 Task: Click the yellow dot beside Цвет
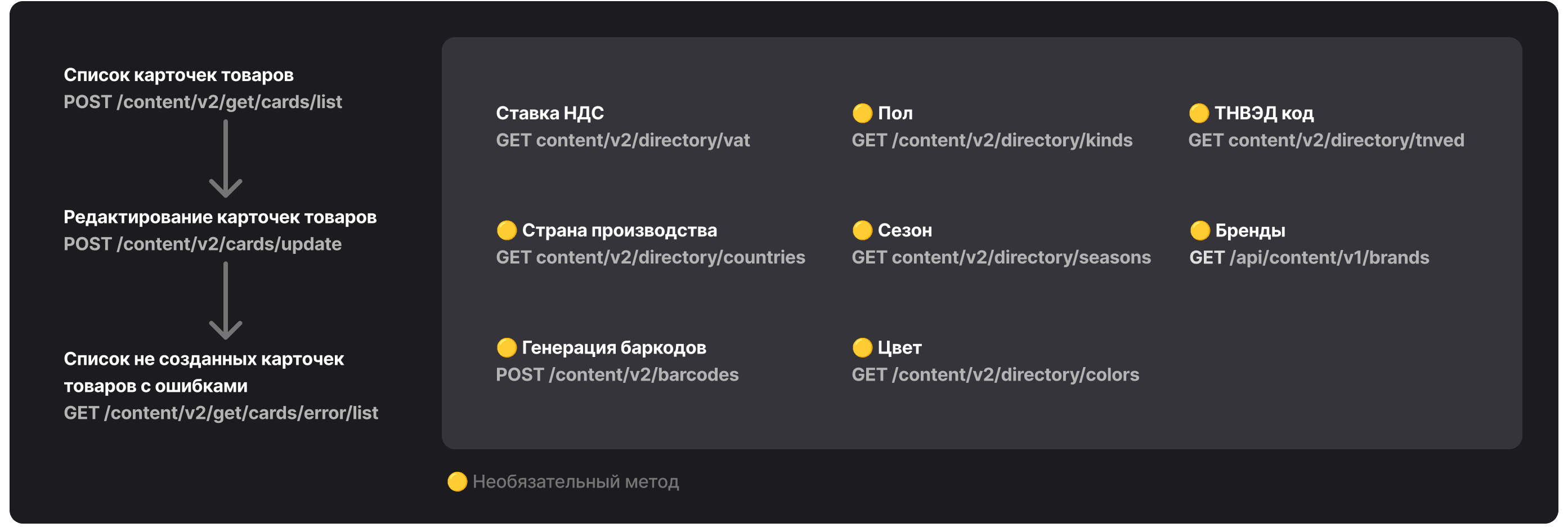862,348
